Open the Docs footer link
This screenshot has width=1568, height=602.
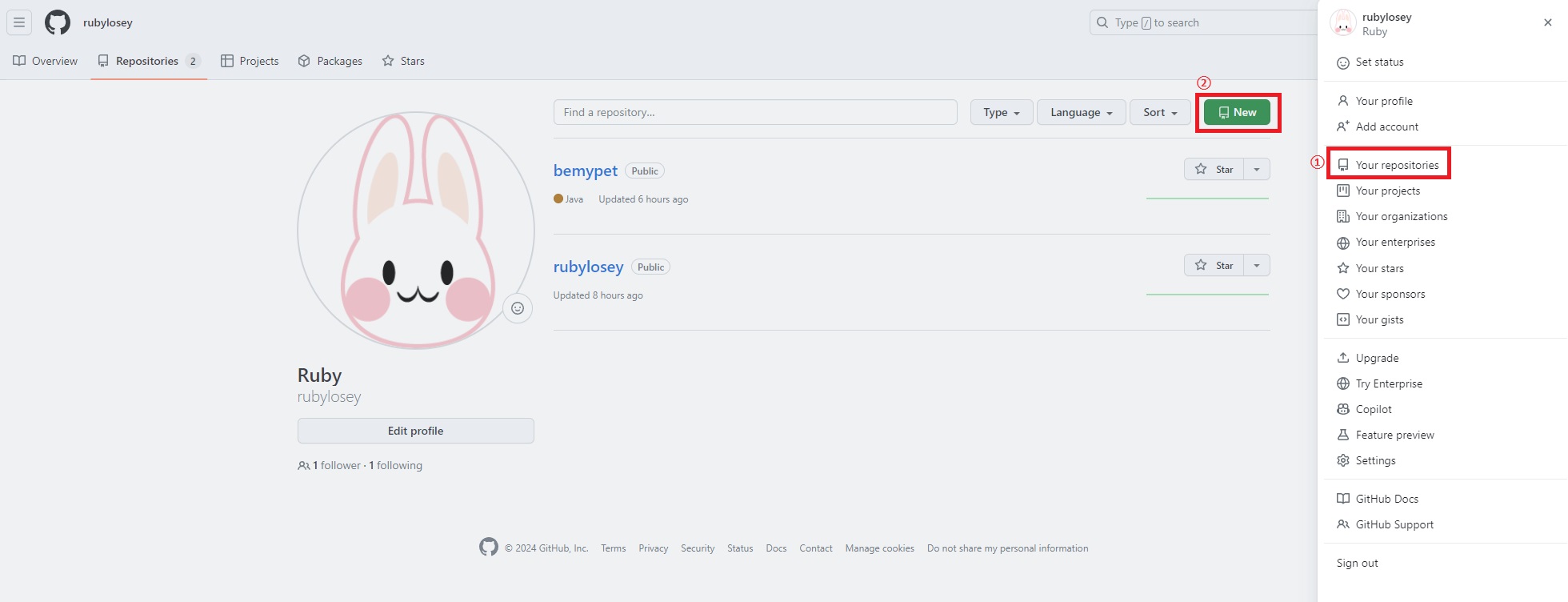776,548
